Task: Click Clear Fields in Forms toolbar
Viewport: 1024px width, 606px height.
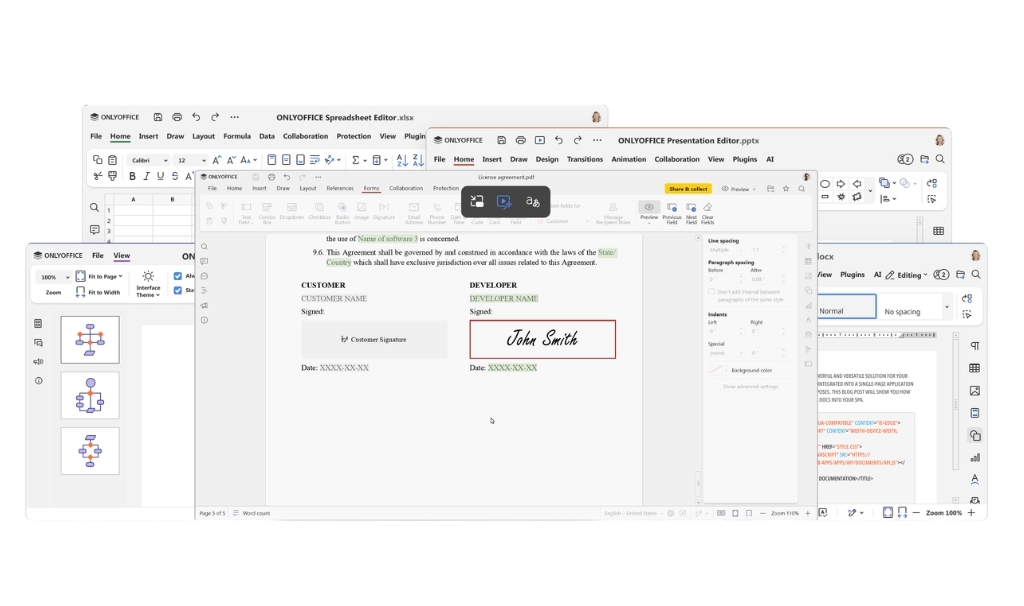Action: click(707, 213)
